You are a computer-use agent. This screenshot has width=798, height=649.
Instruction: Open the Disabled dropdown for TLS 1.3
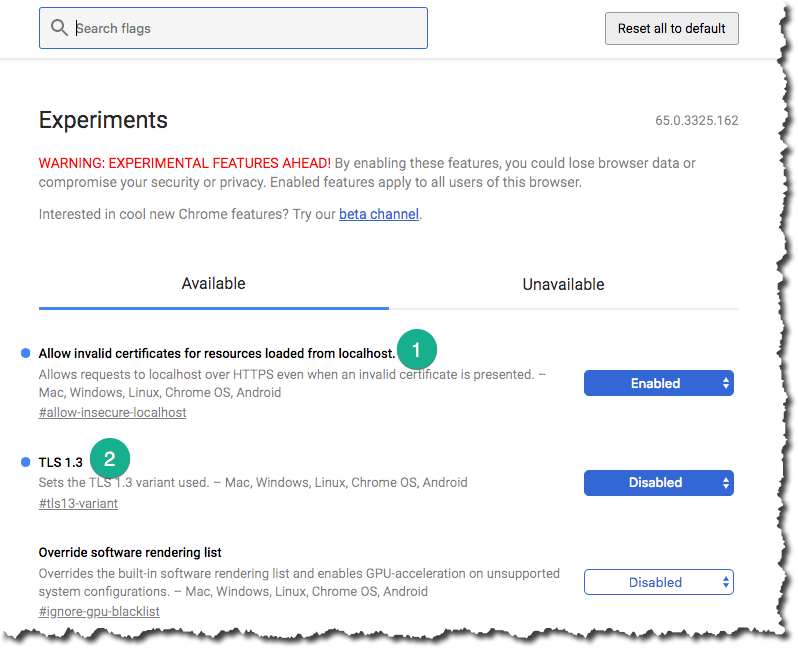[659, 483]
